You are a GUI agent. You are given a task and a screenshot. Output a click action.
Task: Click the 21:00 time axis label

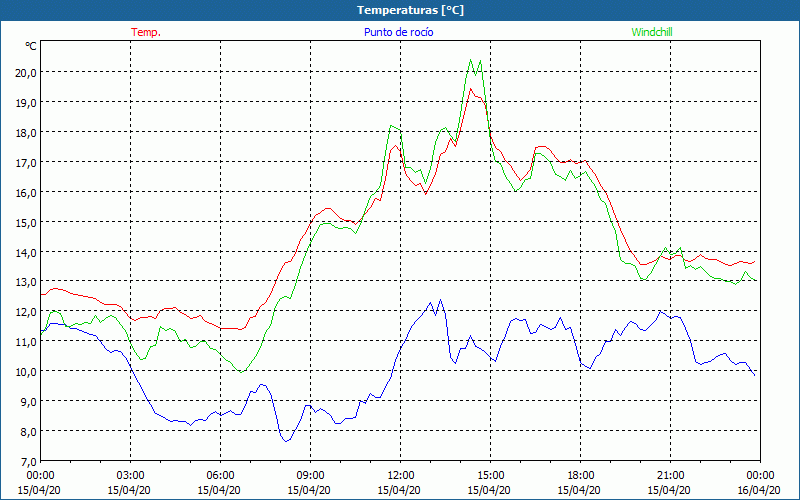[670, 476]
